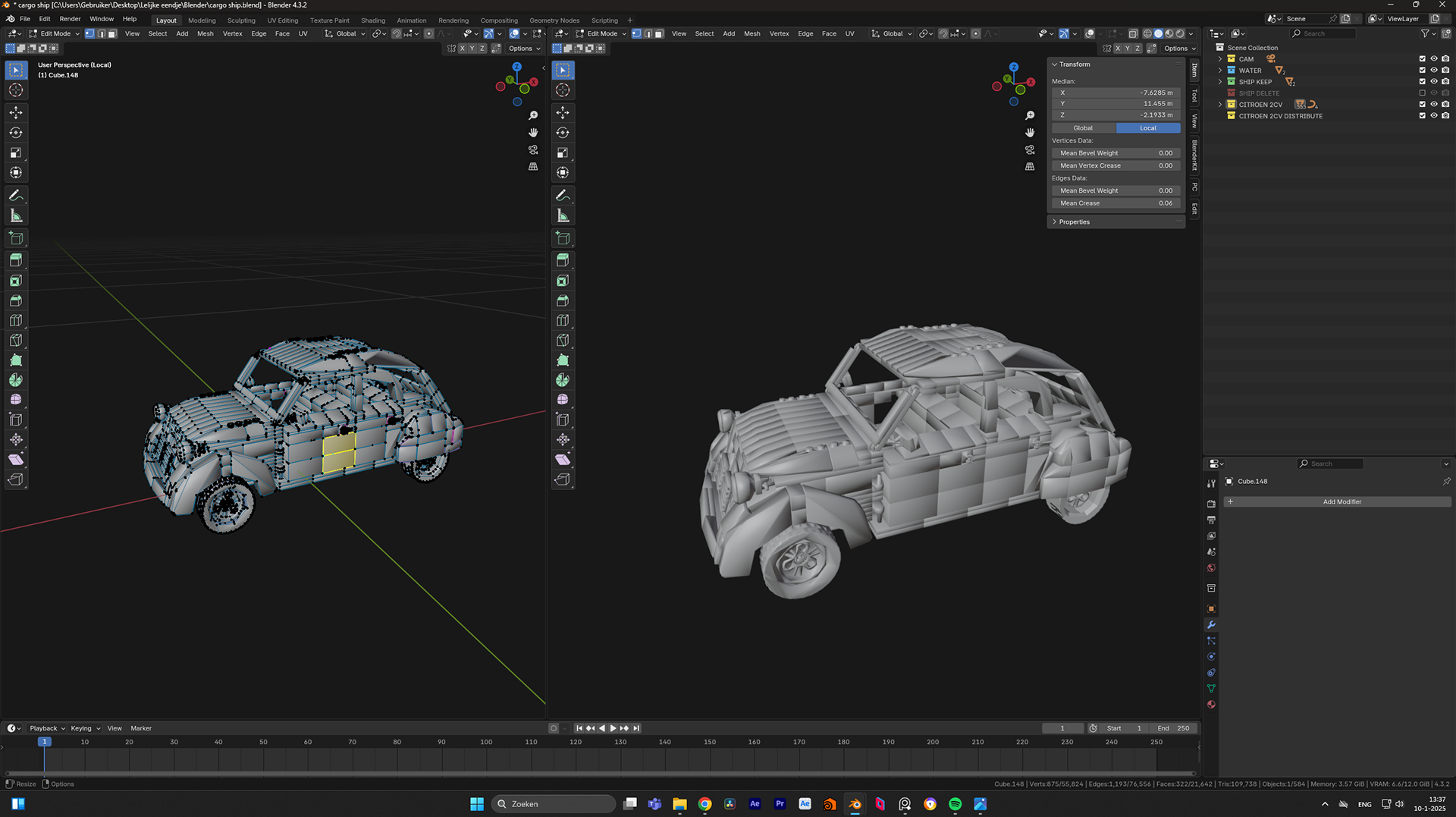
Task: Activate the Annotate tool in left toolbar
Action: [x=16, y=196]
